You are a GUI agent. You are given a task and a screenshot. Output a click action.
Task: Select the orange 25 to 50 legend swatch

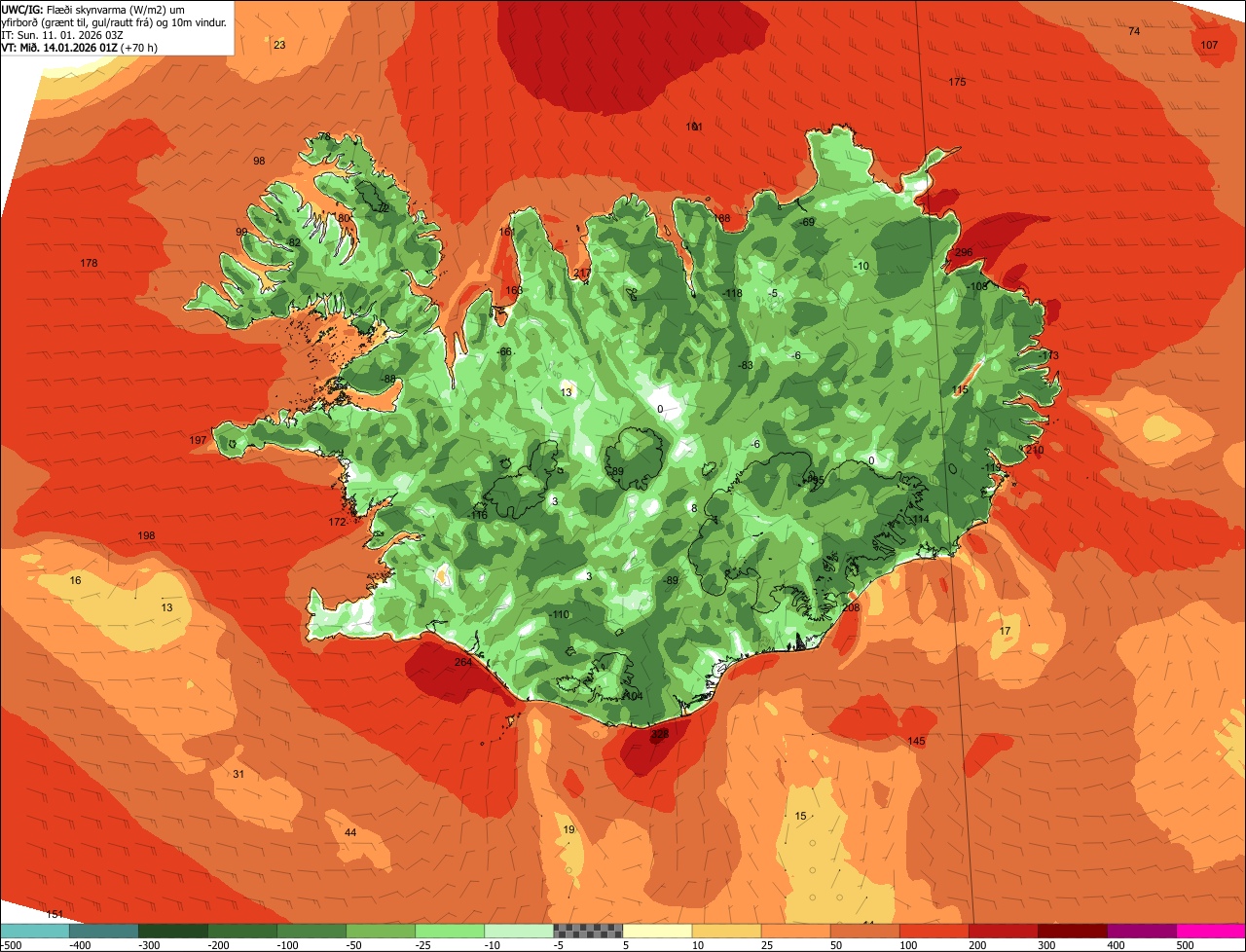[795, 931]
